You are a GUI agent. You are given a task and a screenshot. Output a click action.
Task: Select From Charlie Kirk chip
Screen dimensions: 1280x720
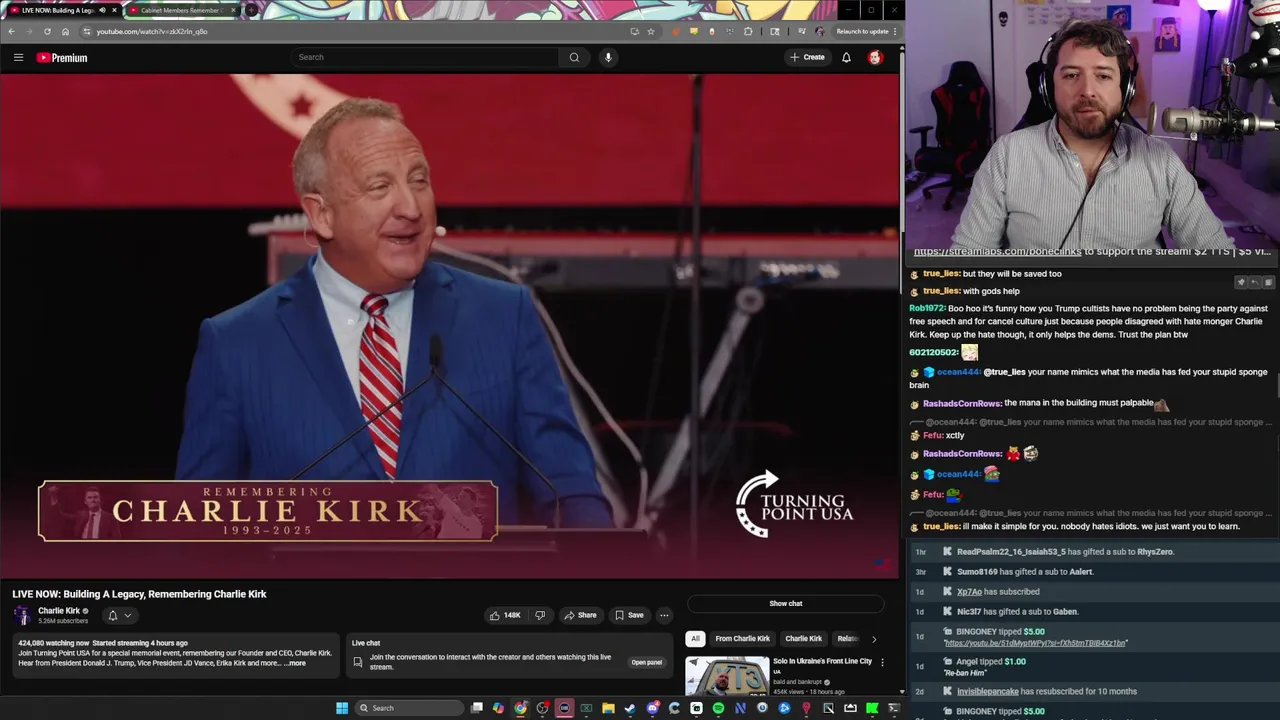(x=743, y=638)
